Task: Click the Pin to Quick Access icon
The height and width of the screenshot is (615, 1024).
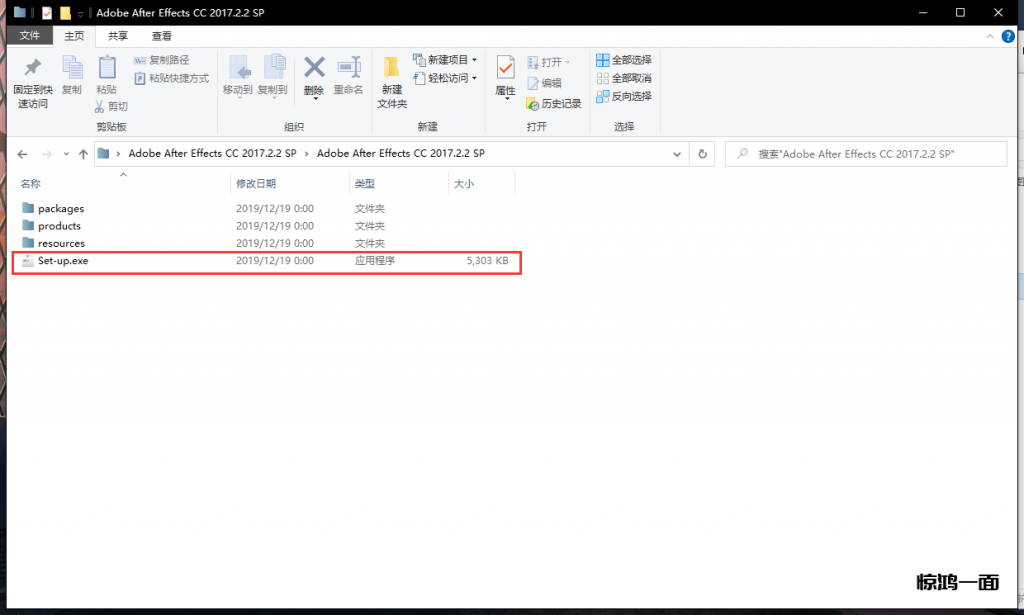Action: 31,69
